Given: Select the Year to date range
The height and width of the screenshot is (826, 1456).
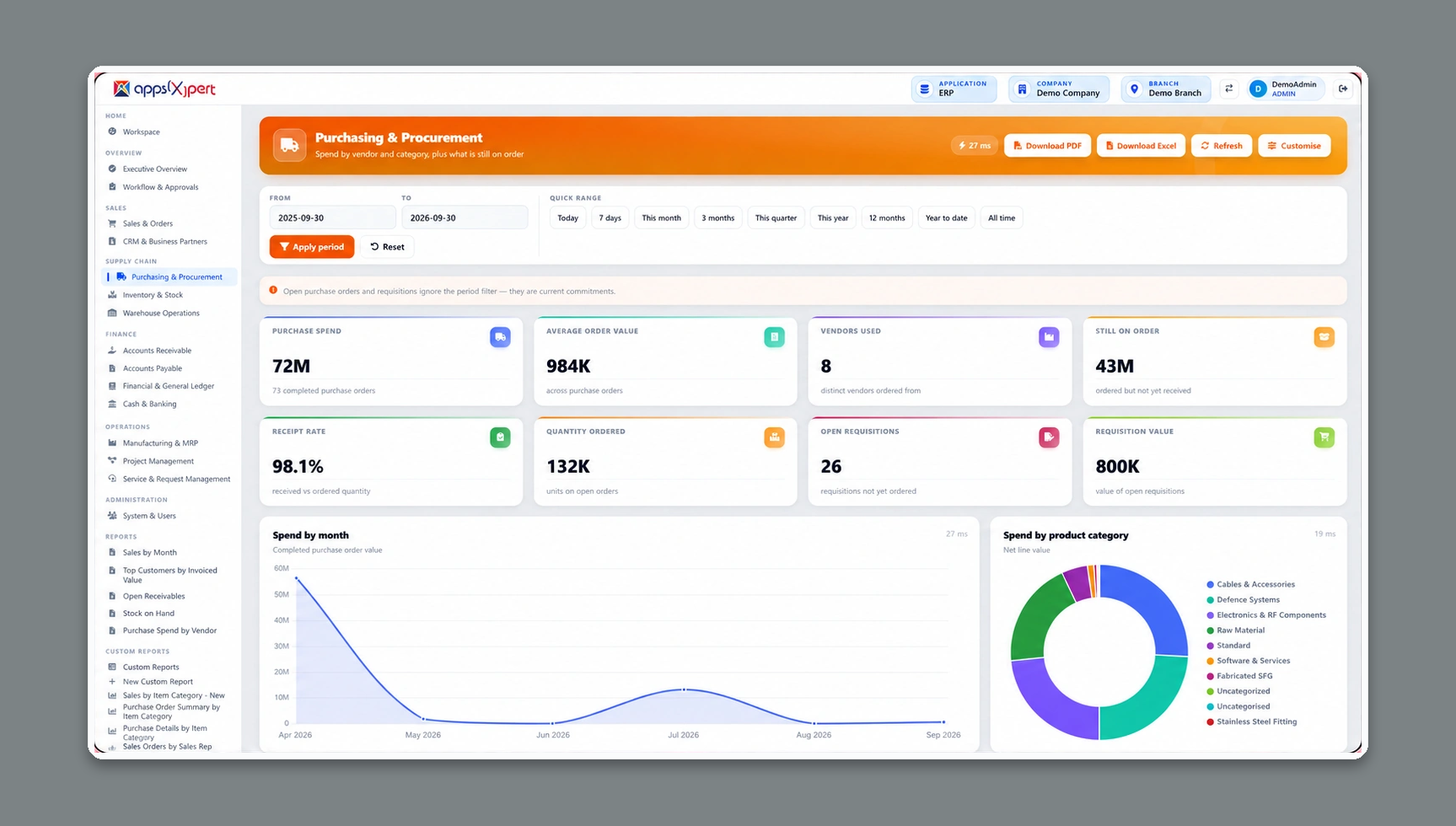Looking at the screenshot, I should coord(946,218).
